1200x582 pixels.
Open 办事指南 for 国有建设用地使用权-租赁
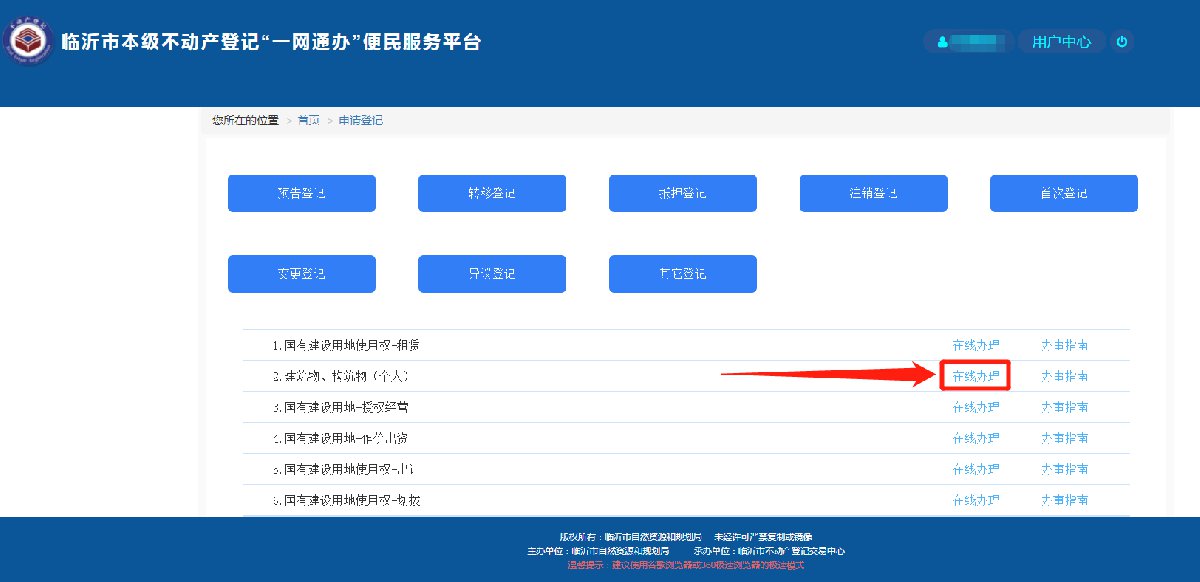click(1064, 345)
